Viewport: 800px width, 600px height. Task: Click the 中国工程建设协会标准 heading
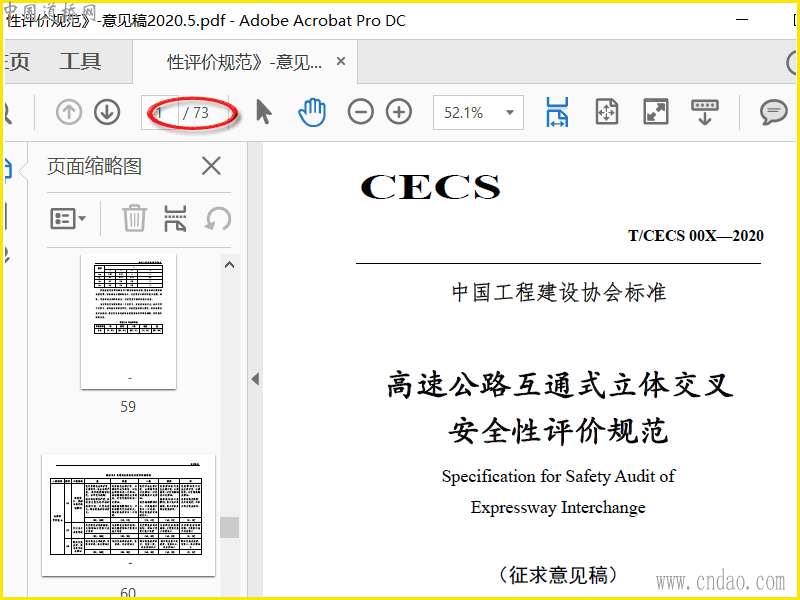coord(559,292)
